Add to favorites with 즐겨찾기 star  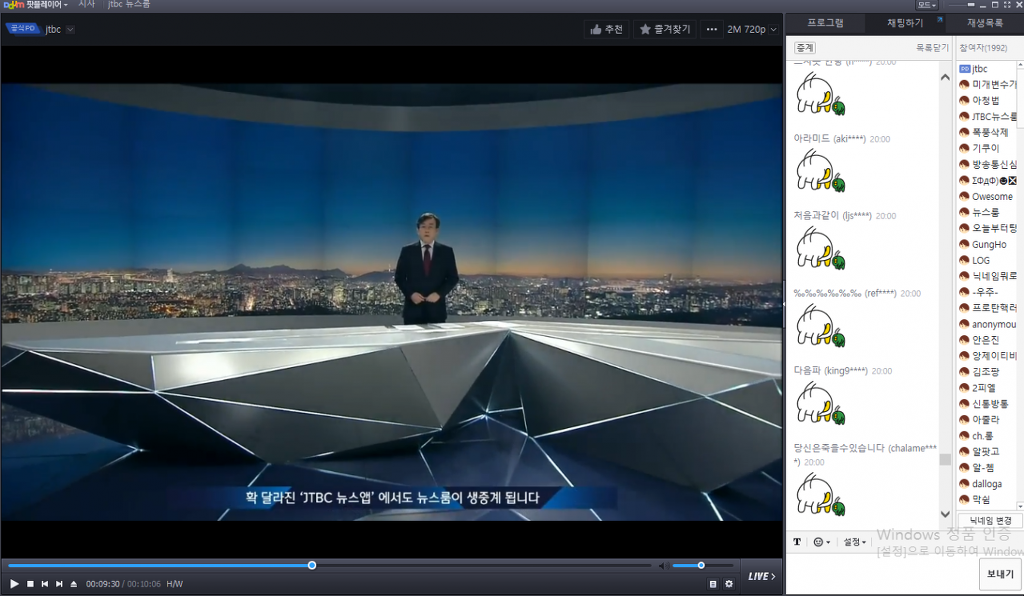coord(665,29)
